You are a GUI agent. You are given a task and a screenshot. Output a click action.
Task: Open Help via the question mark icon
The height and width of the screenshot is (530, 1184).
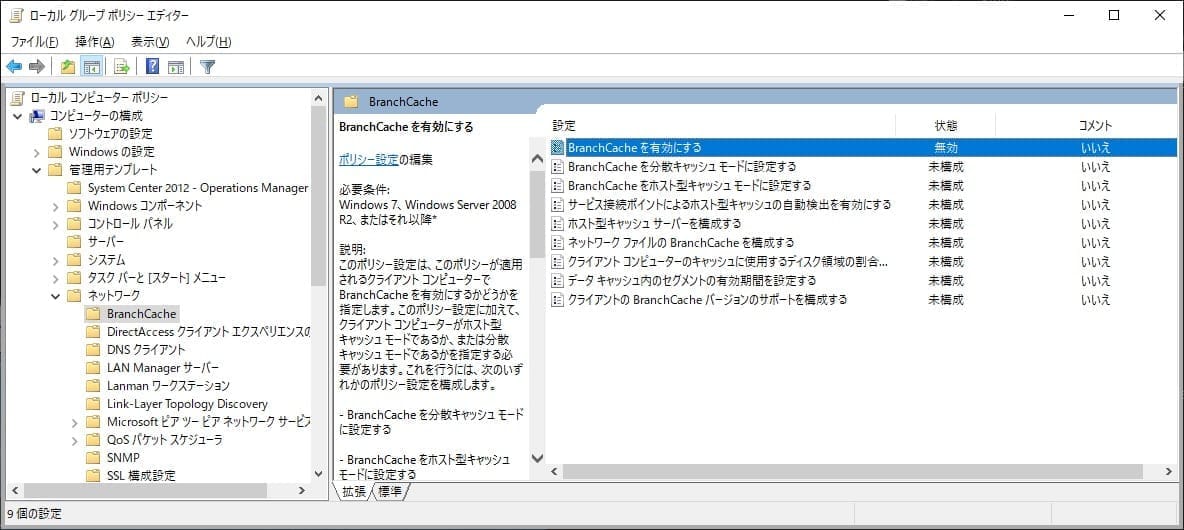pos(152,67)
